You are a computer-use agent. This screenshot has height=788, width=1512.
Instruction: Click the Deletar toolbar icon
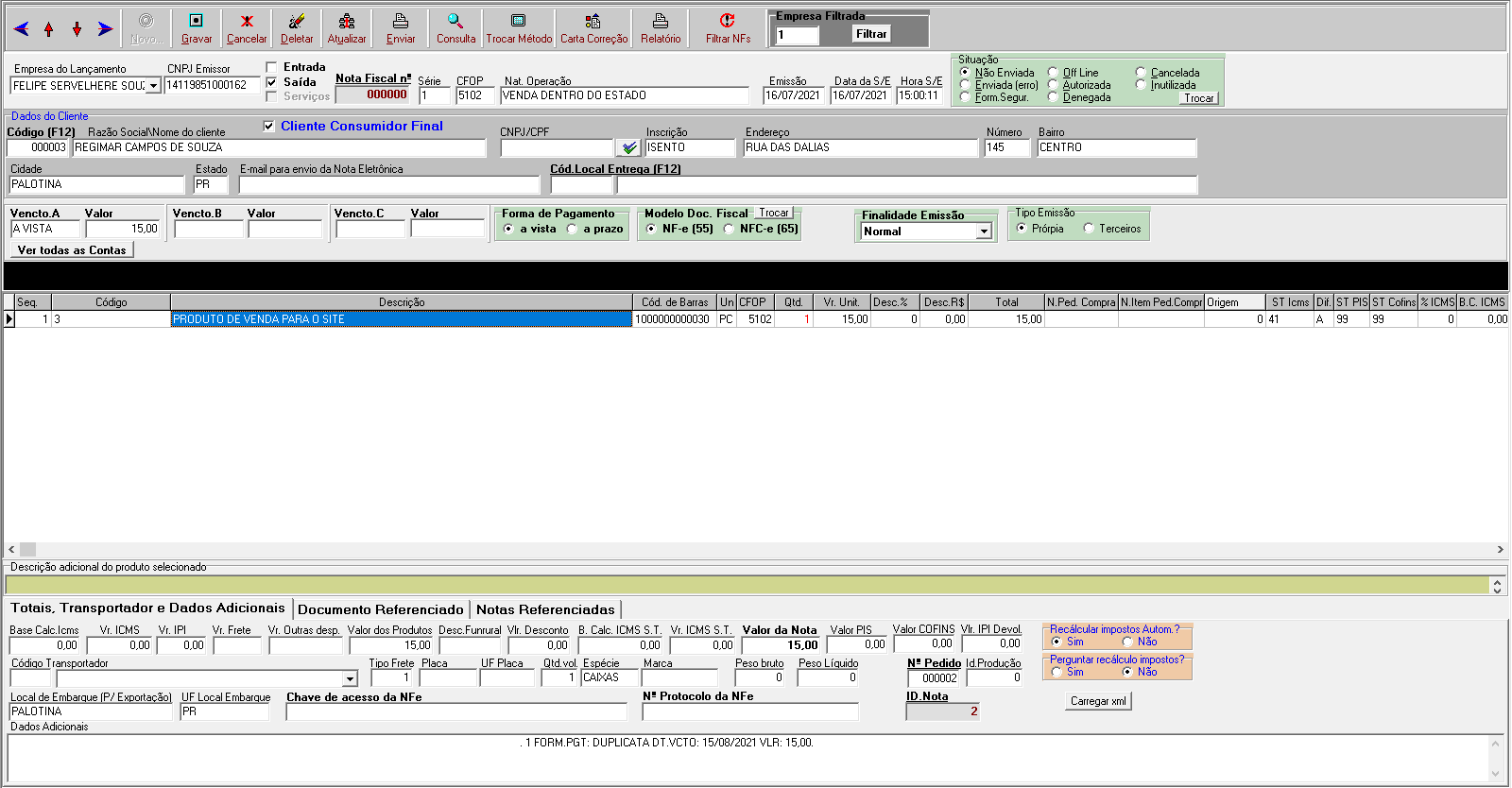click(297, 21)
